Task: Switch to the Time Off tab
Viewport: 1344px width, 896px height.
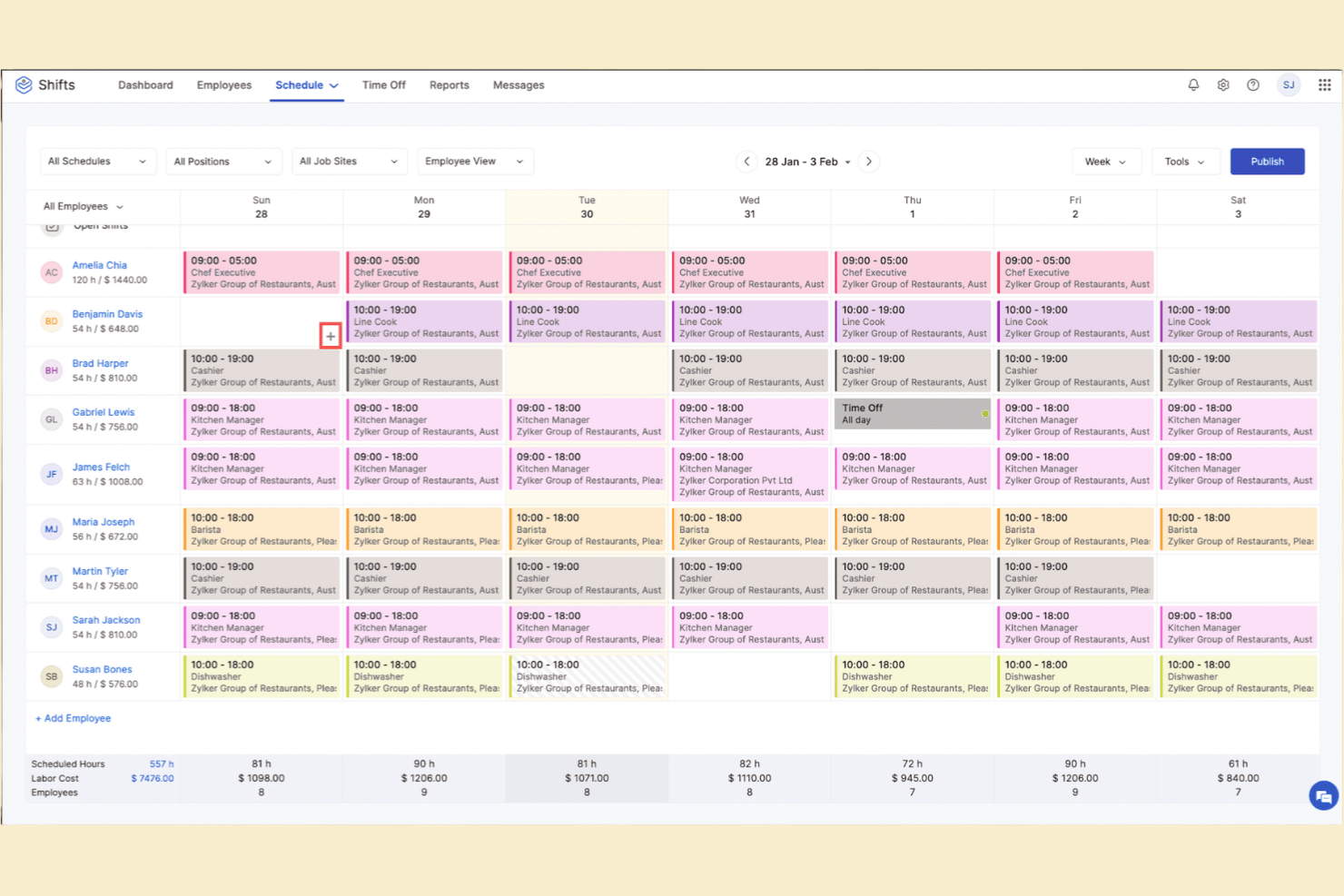Action: [x=383, y=84]
